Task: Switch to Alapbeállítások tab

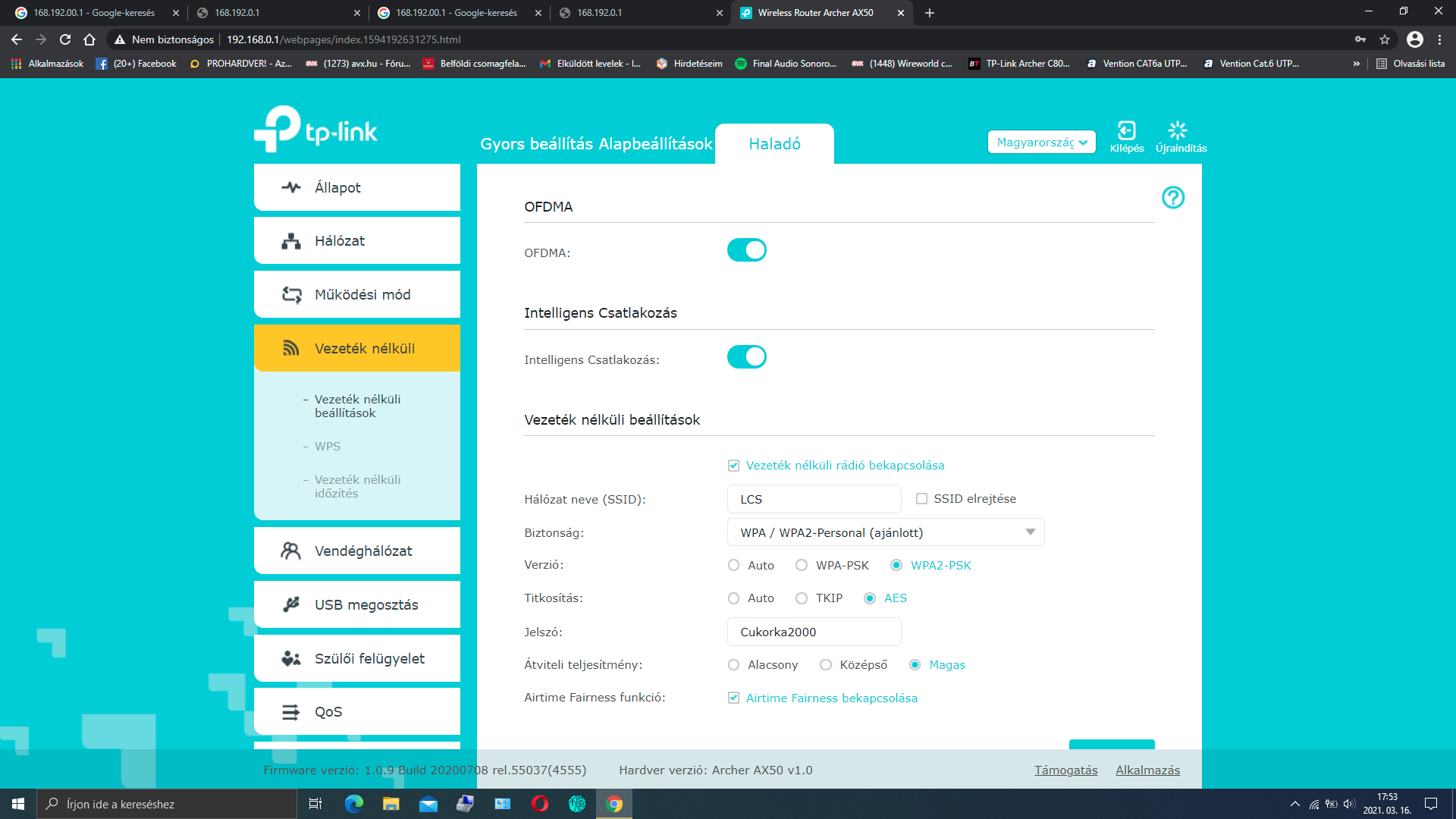Action: [655, 144]
